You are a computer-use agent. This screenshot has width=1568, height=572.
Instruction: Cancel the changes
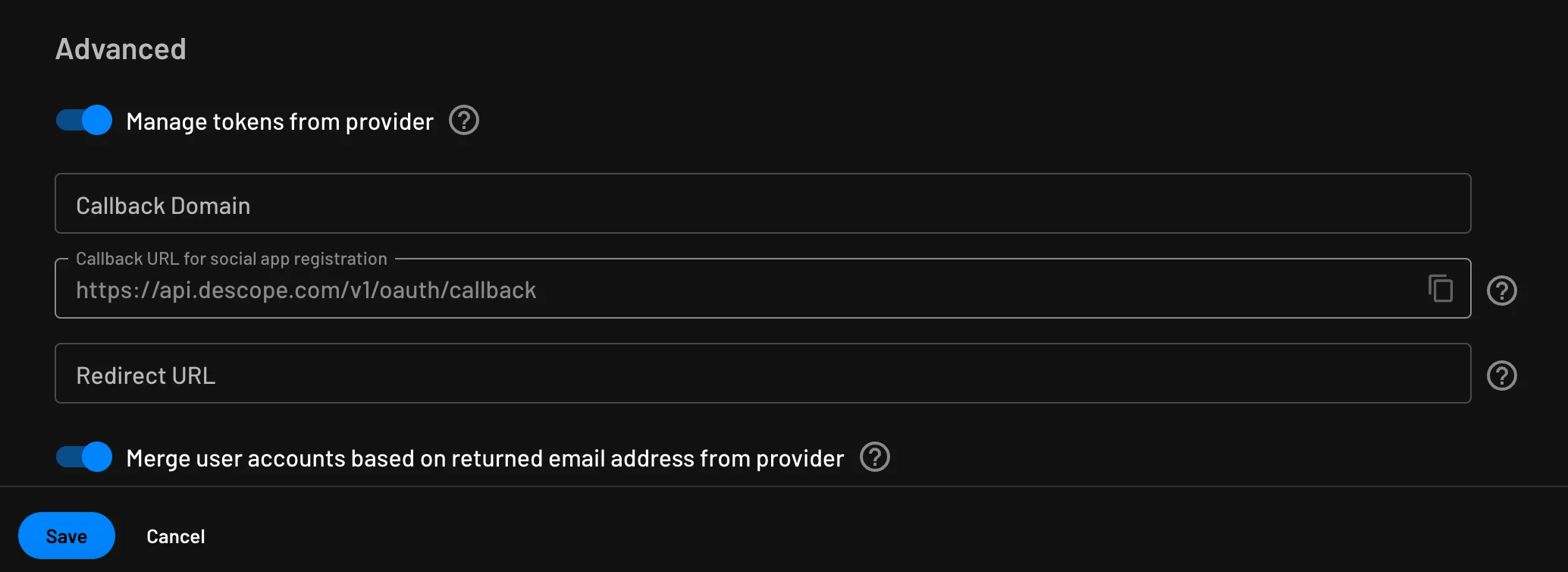click(x=175, y=536)
